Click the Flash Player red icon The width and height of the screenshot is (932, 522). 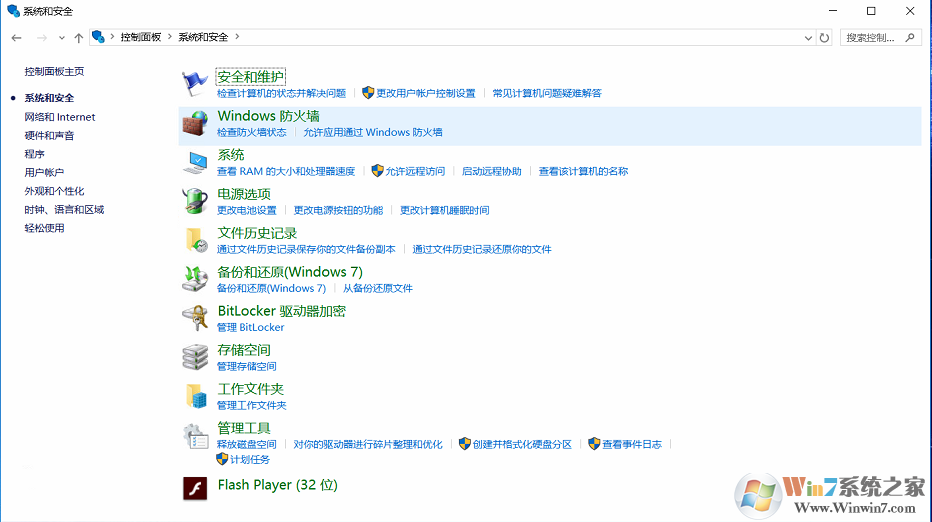(195, 489)
